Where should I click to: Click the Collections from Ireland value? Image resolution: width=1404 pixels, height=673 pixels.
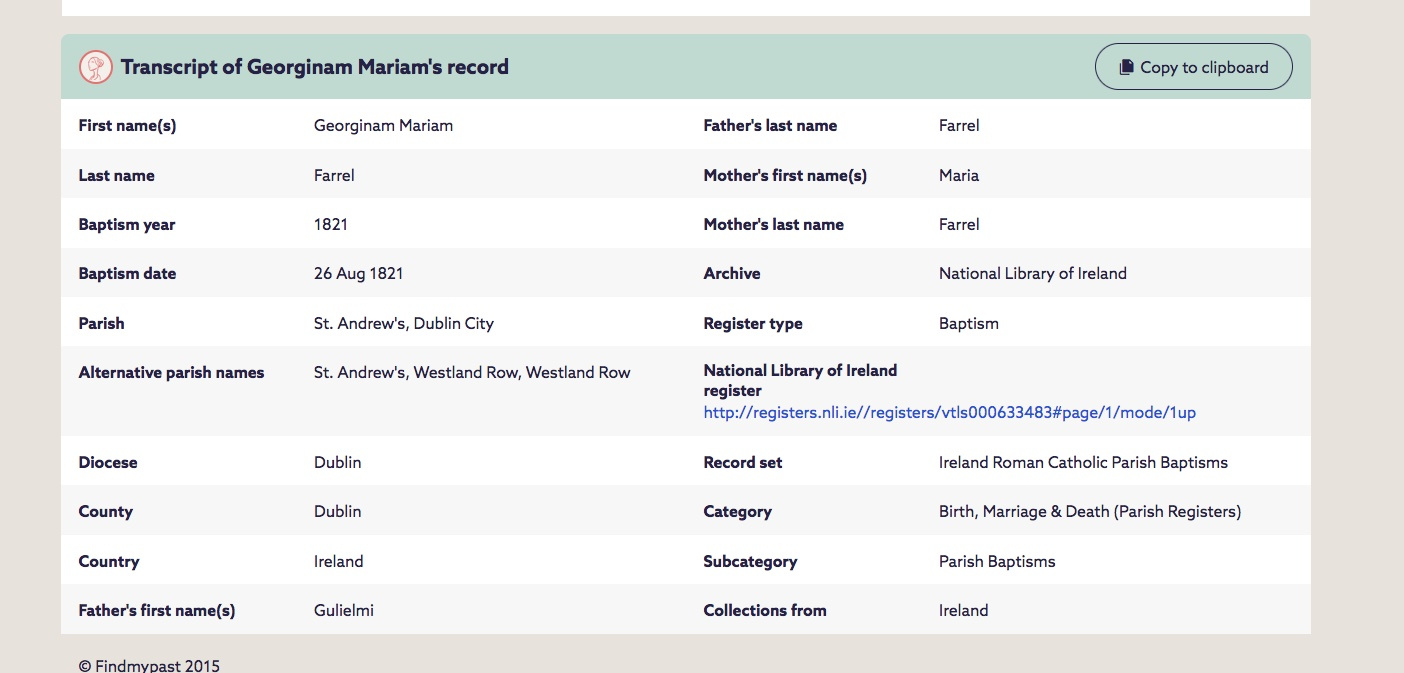964,610
